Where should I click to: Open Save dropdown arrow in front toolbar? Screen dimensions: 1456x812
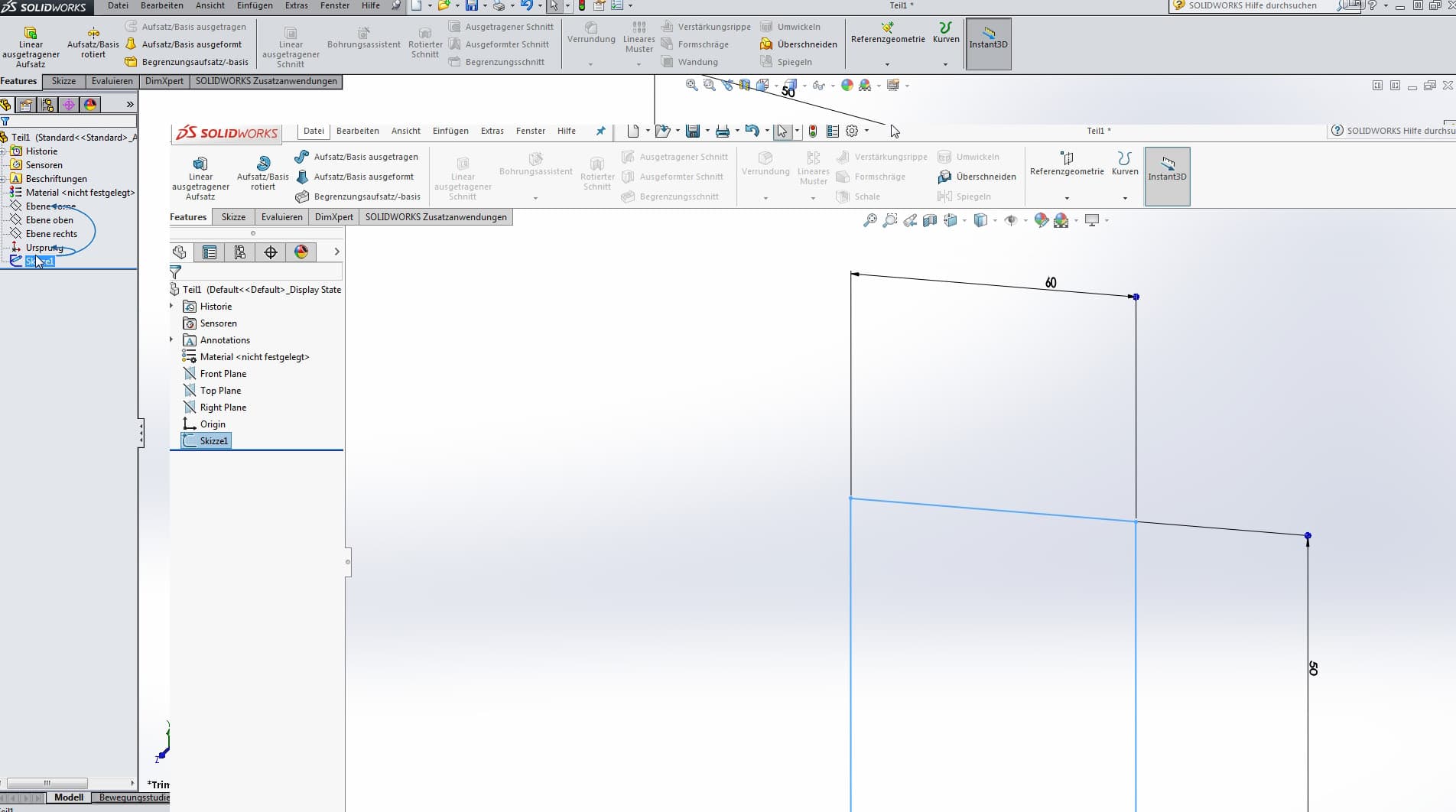(707, 132)
